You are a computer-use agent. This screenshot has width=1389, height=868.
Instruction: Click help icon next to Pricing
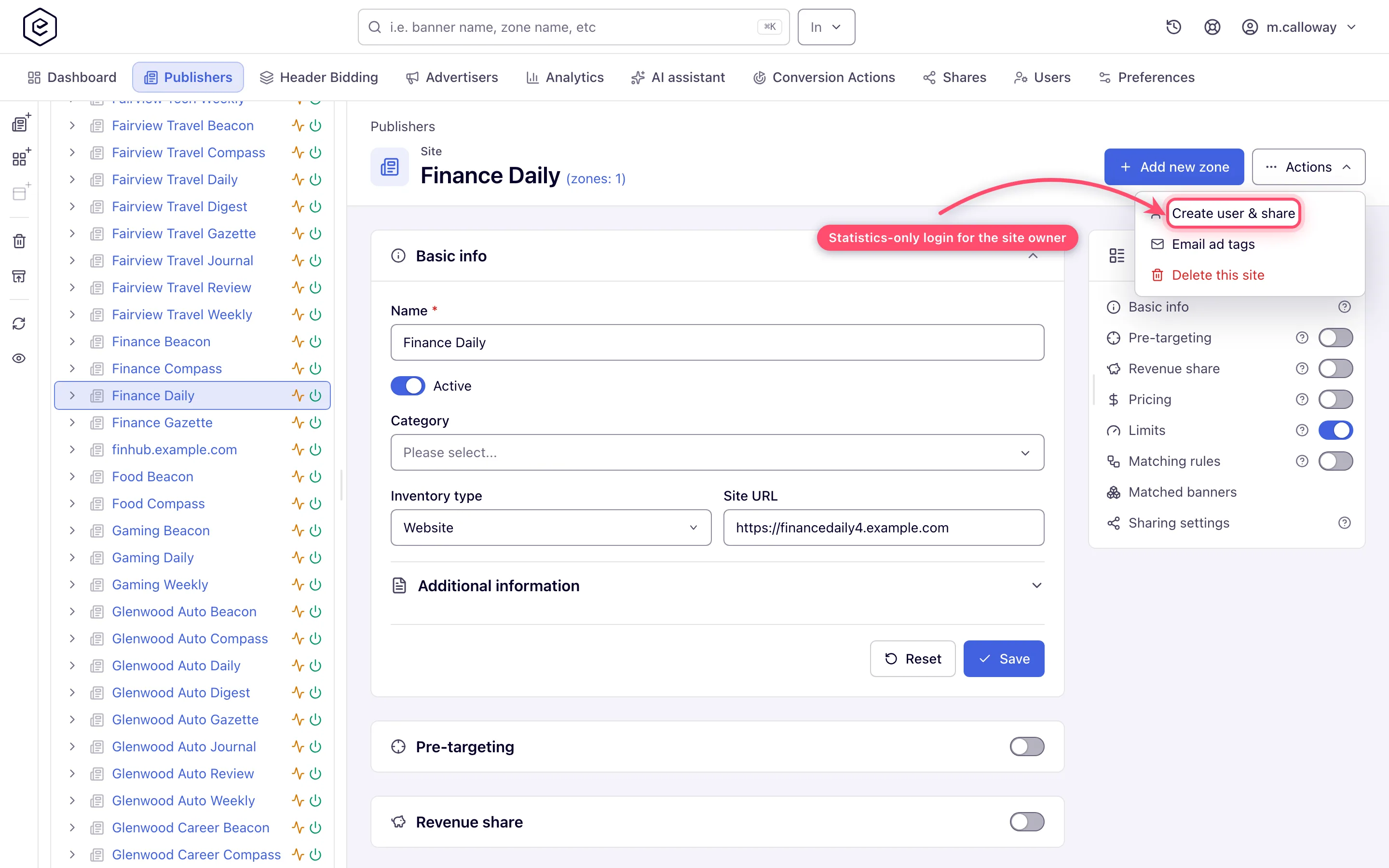(x=1302, y=400)
